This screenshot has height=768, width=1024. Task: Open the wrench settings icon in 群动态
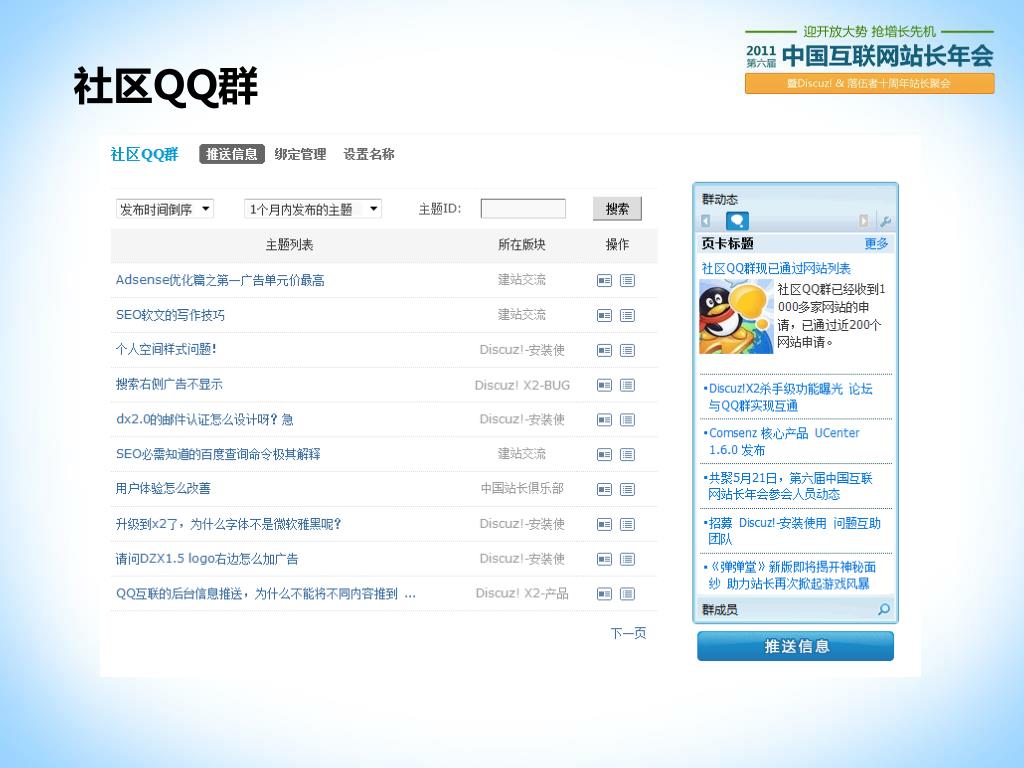coord(885,221)
